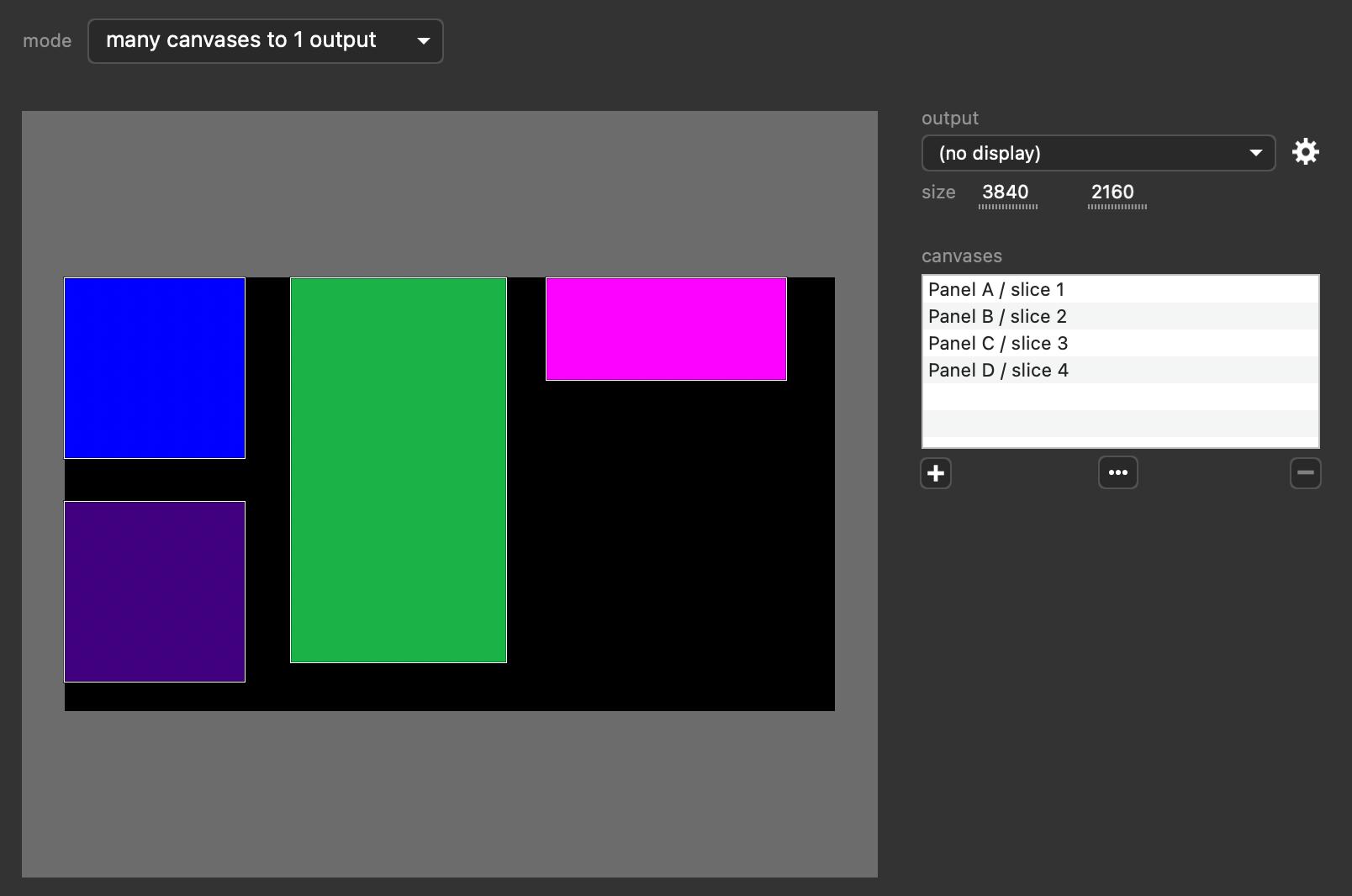
Task: Click the arrow on the mode selector
Action: [424, 41]
